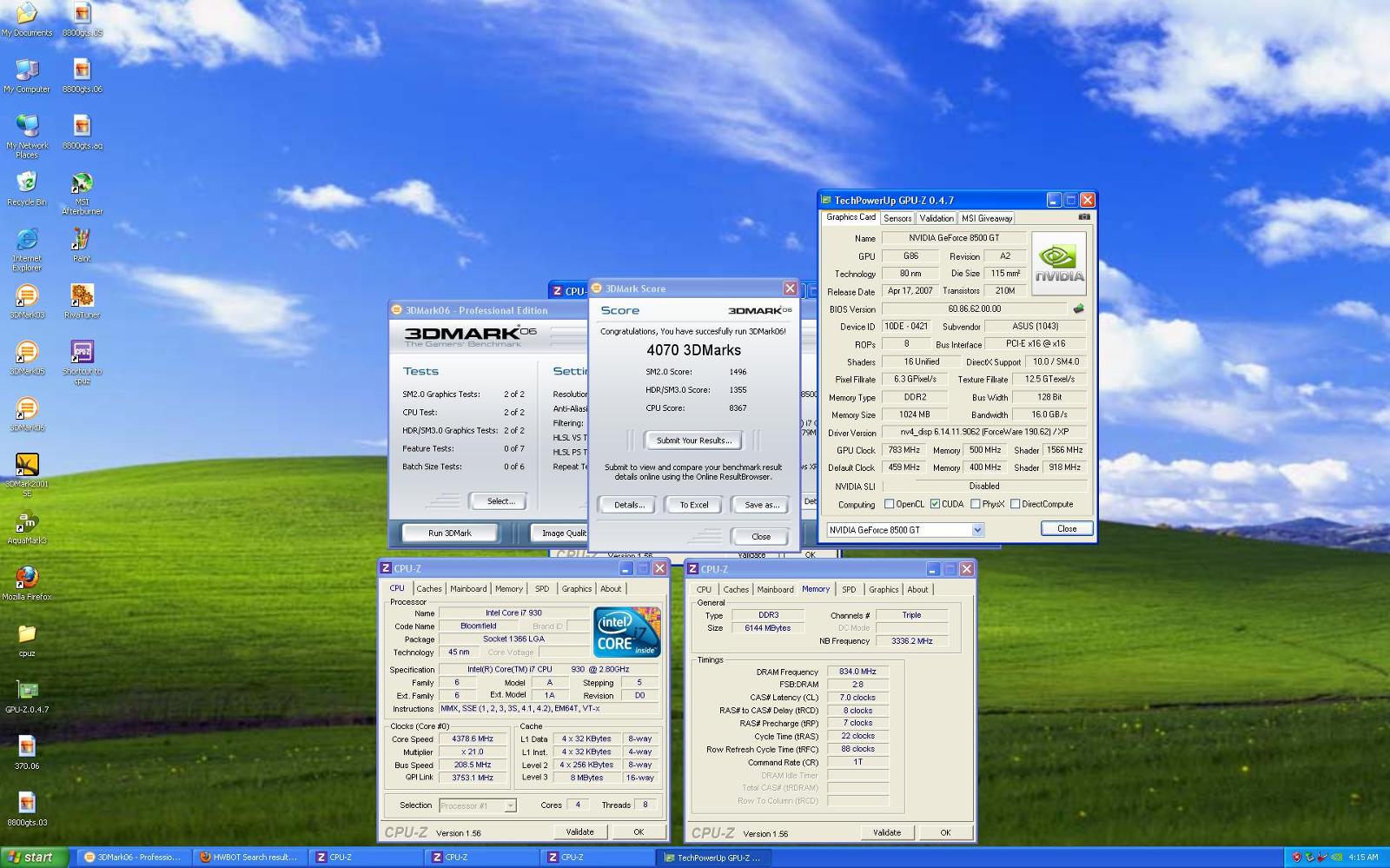1390x868 pixels.
Task: Select the AquaMark3 desktop icon
Action: [27, 527]
